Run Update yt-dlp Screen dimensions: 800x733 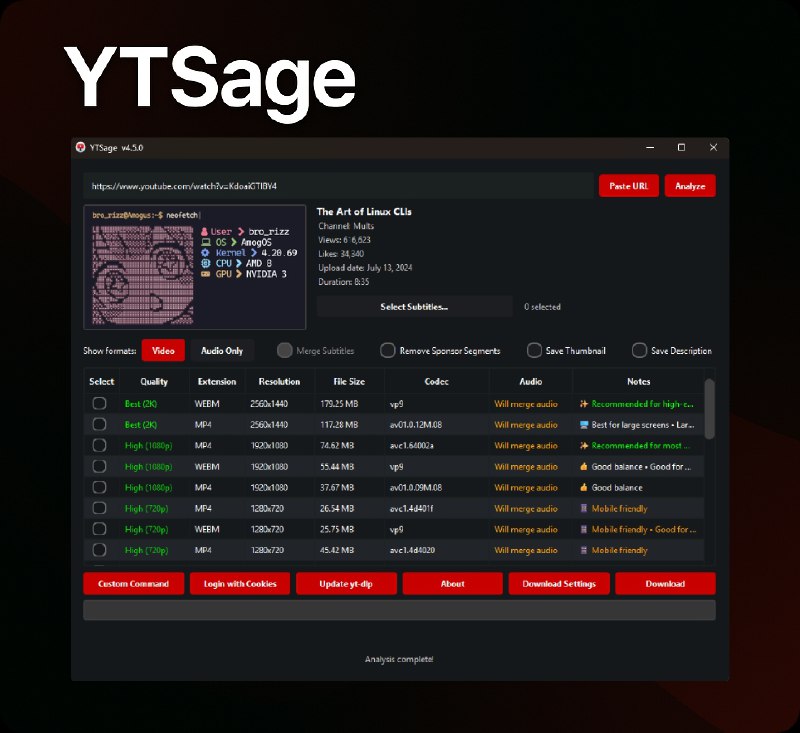[x=346, y=584]
